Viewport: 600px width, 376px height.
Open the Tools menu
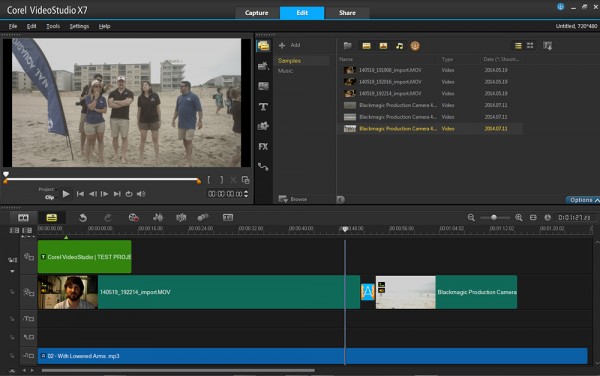53,26
